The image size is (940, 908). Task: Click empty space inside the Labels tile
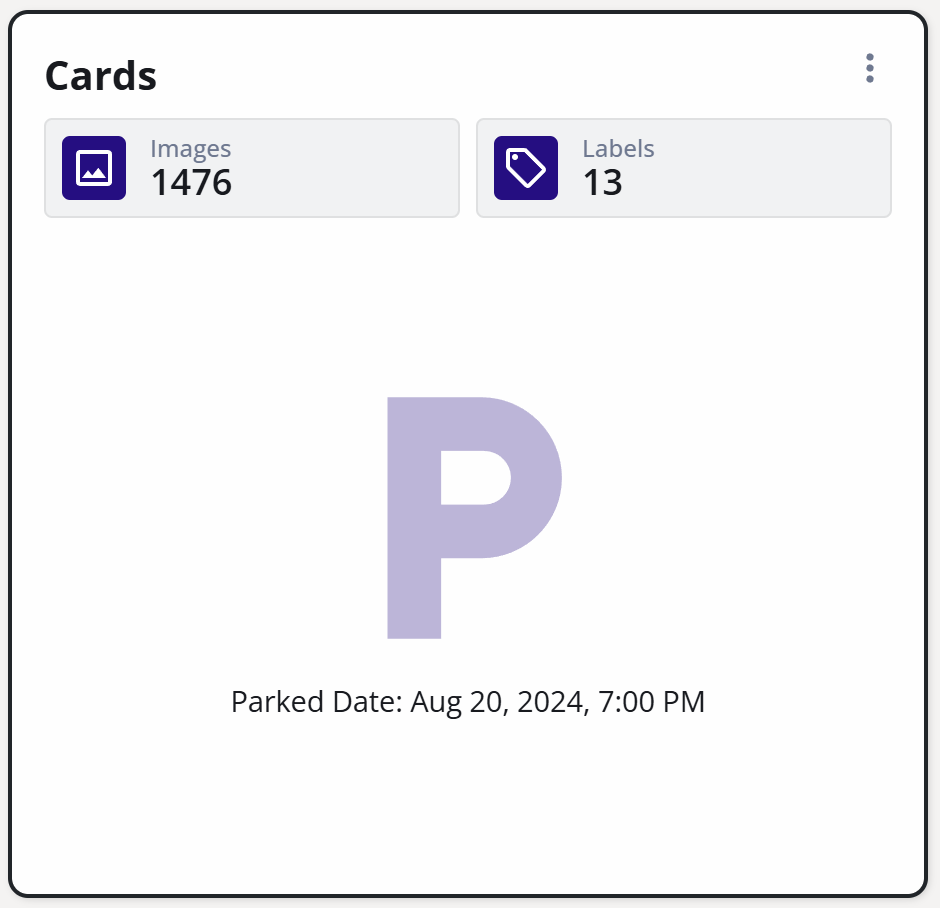pos(780,168)
